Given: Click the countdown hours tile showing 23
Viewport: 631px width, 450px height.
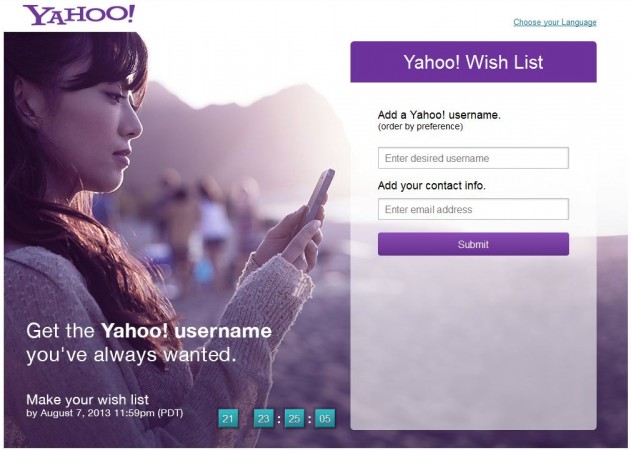Looking at the screenshot, I should [264, 419].
